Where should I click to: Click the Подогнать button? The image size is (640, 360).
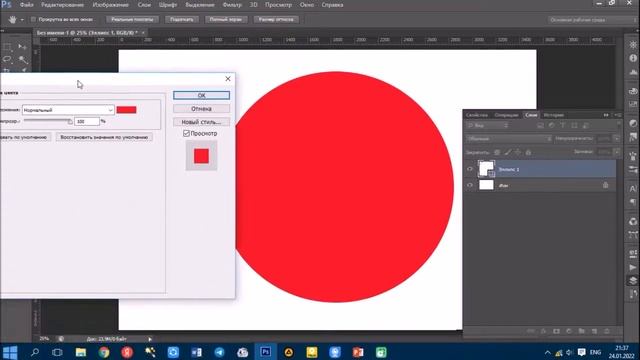tap(182, 19)
